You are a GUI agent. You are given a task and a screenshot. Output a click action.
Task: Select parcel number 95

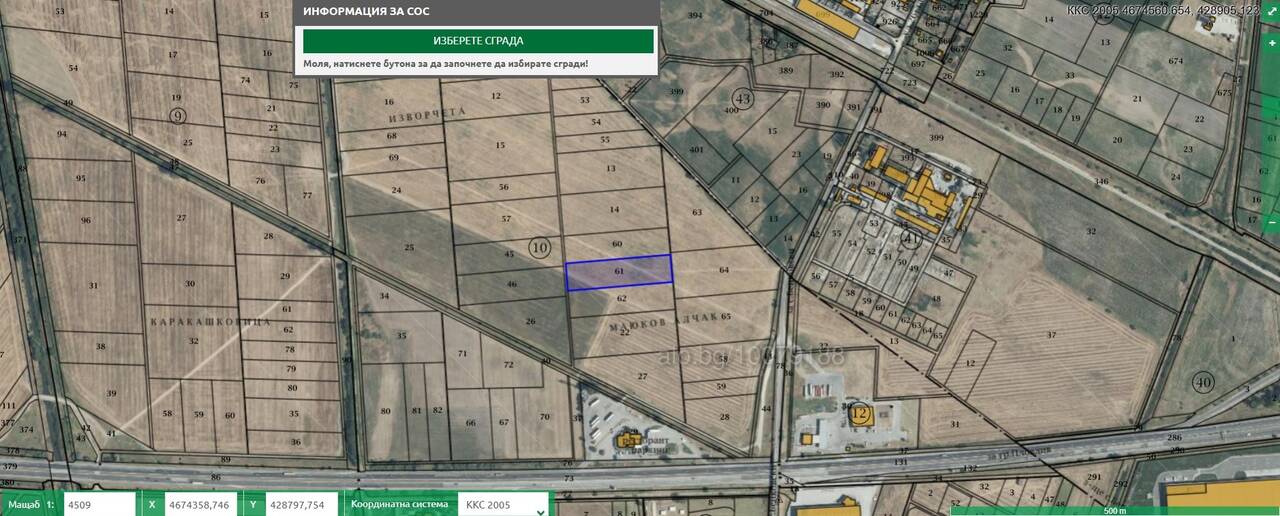coord(80,178)
